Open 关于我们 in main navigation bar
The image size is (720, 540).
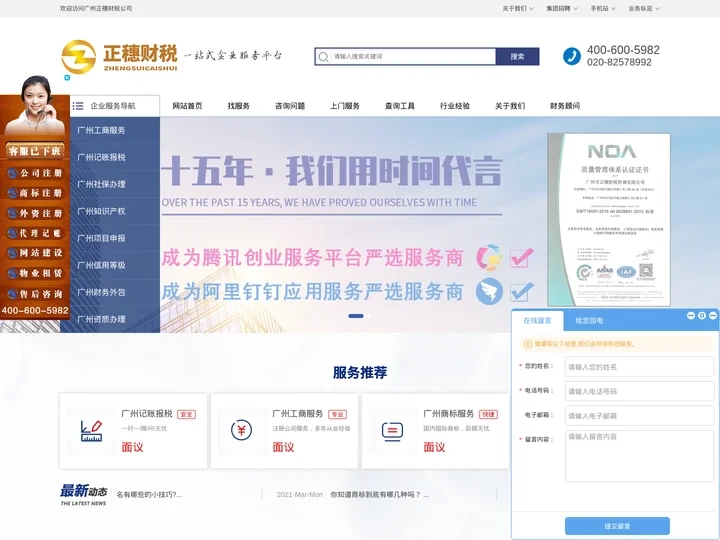click(510, 106)
